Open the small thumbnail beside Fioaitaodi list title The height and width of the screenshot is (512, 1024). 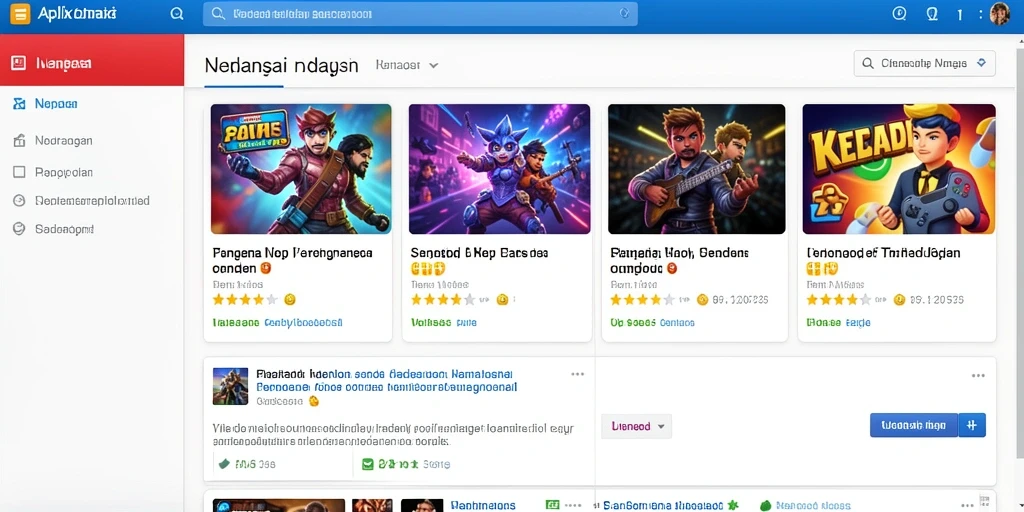pos(231,386)
